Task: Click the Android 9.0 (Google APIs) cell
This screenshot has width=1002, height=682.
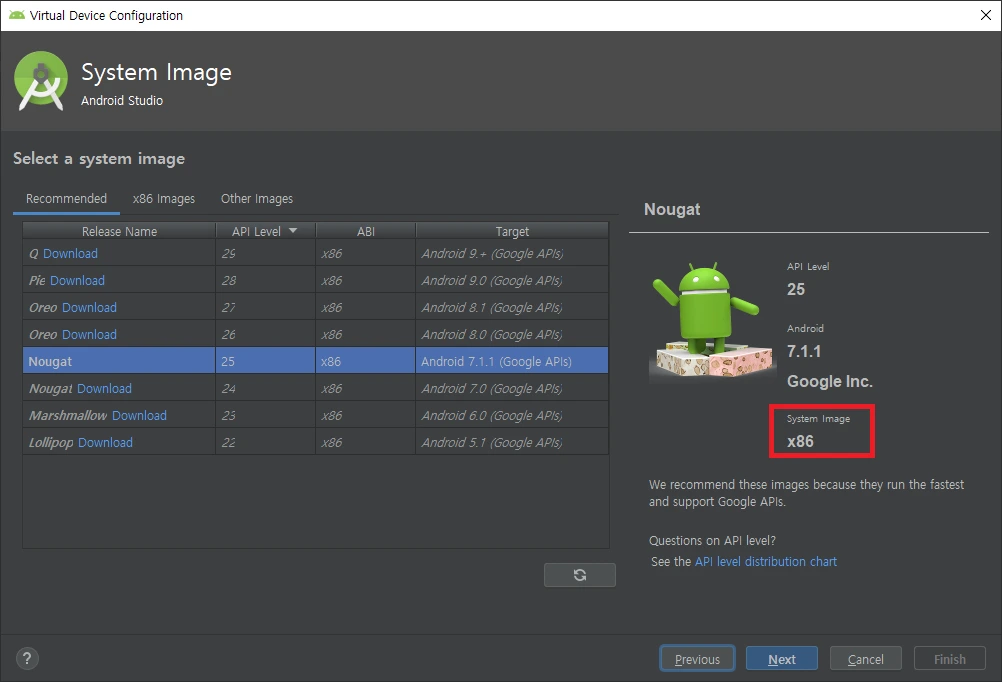Action: [512, 281]
